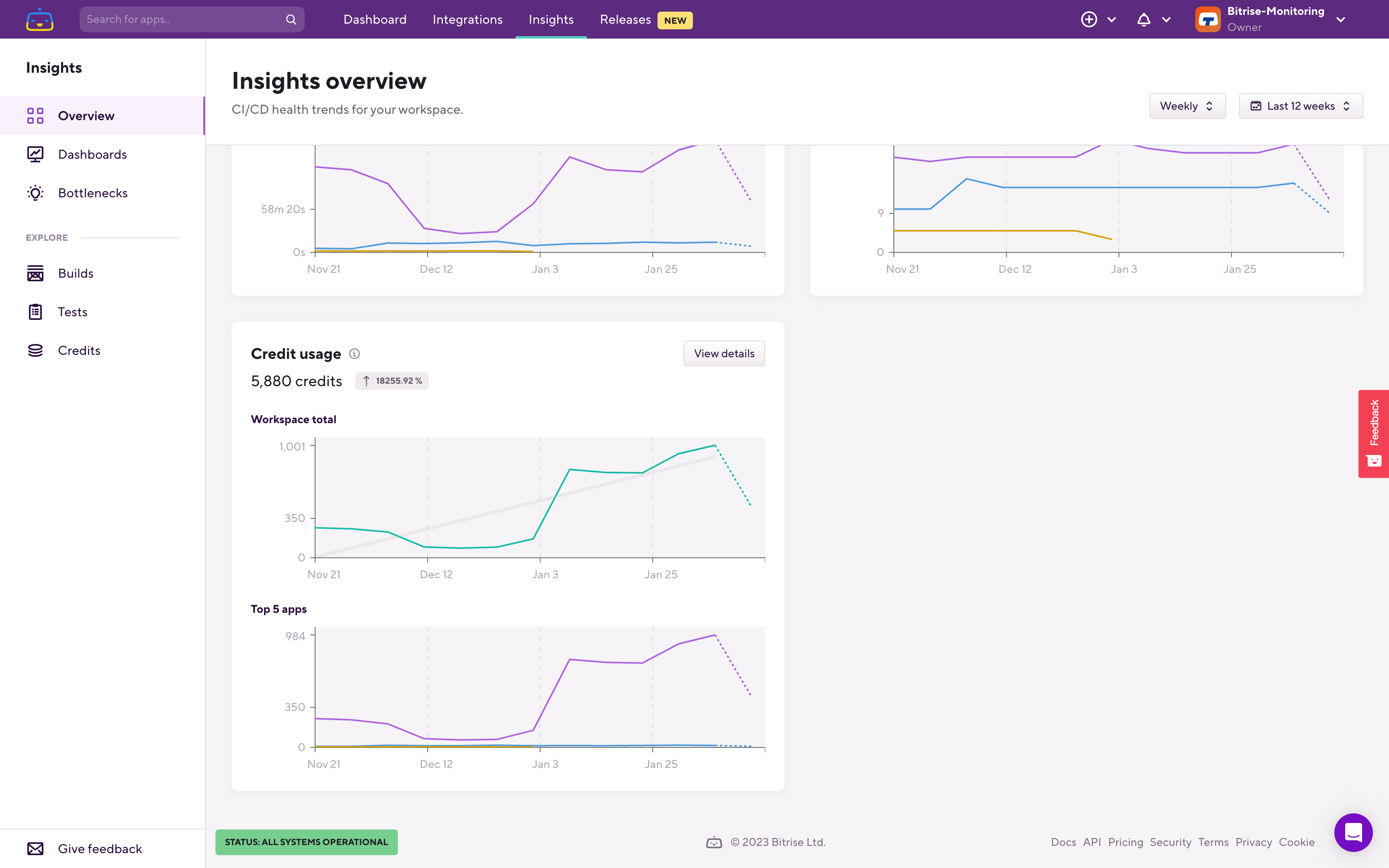Screen dimensions: 1389x868
Task: Click the Credit usage info icon
Action: click(x=355, y=354)
